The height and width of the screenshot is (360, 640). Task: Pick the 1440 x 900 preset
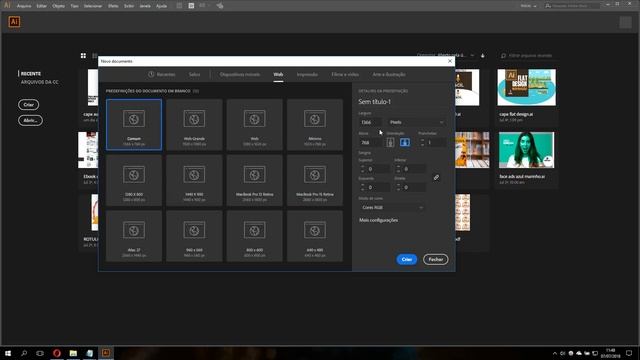coord(194,180)
